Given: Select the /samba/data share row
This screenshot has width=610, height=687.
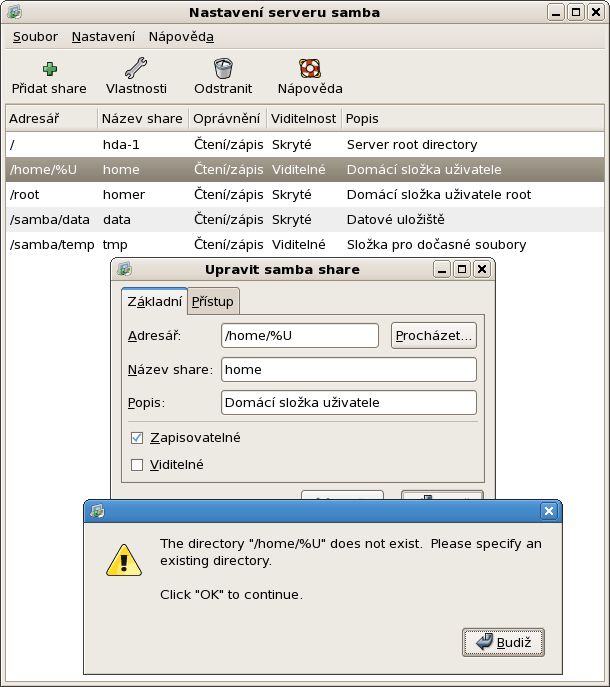Looking at the screenshot, I should pos(305,220).
